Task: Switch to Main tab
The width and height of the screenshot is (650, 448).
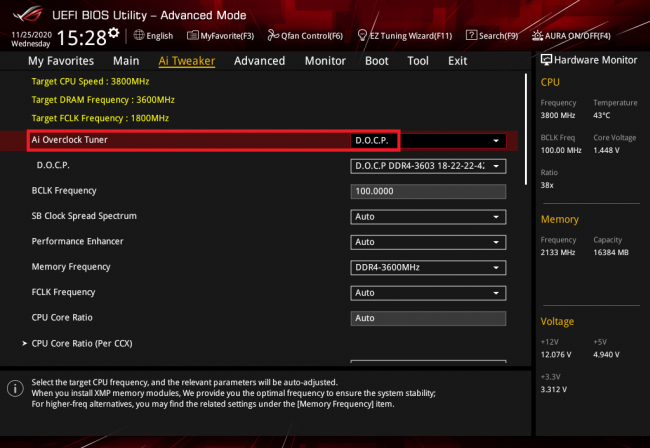Action: click(126, 61)
